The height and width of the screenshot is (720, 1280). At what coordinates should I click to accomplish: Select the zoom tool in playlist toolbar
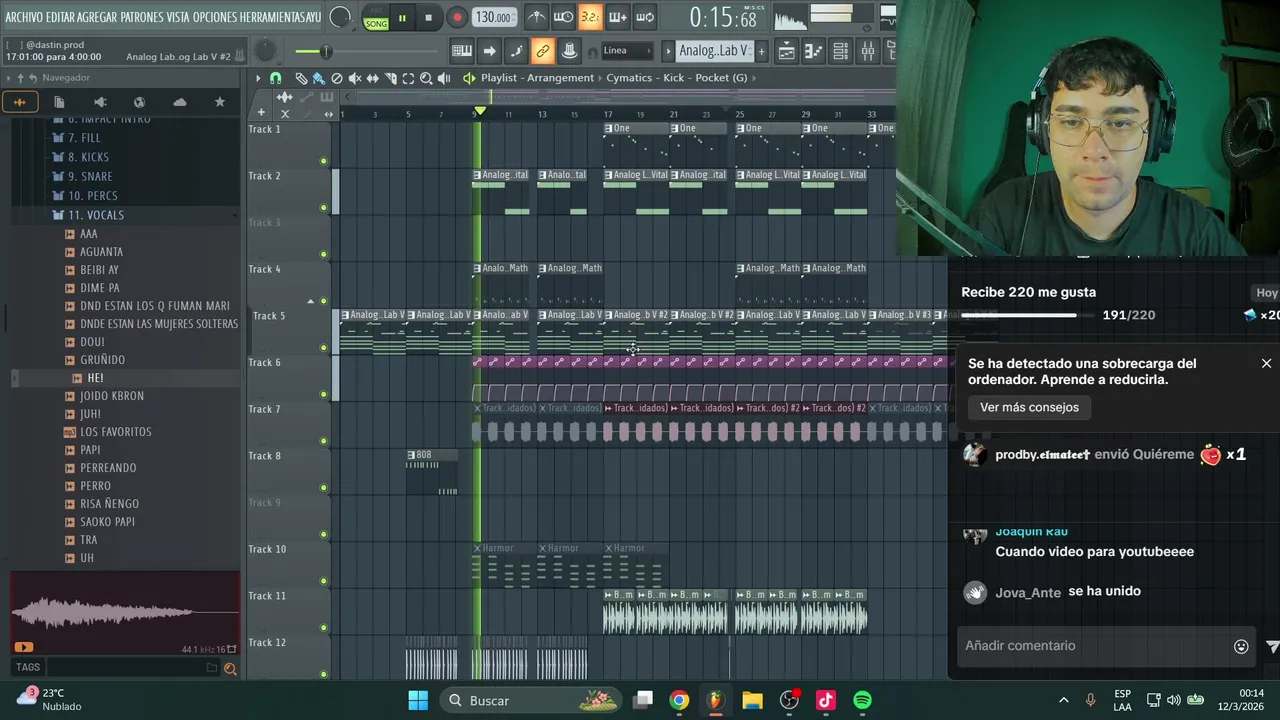point(426,78)
